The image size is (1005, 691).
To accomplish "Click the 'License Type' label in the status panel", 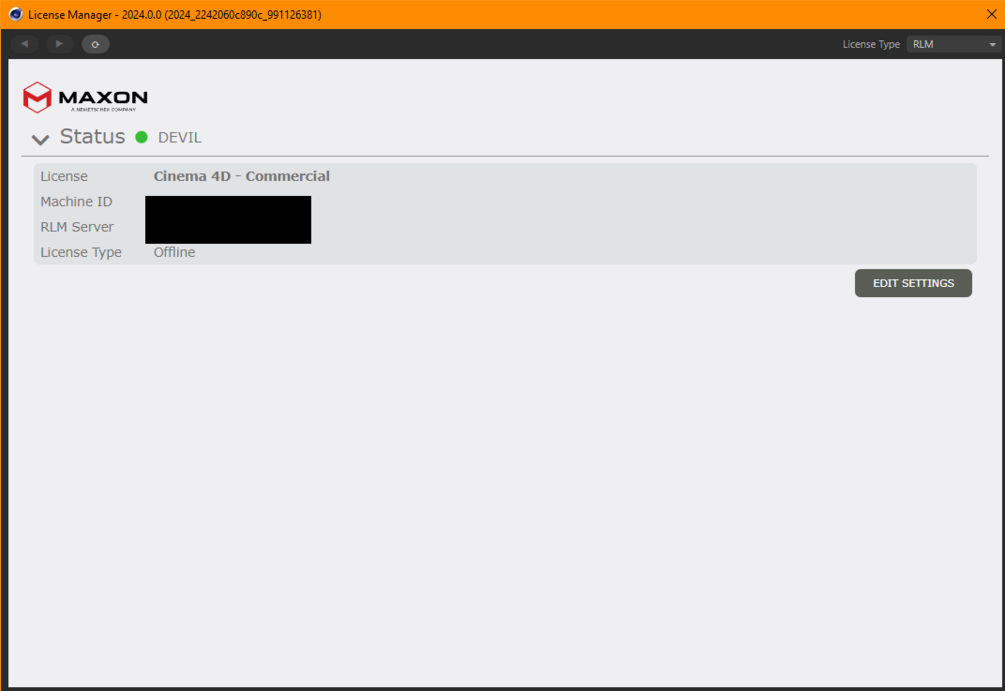I will (81, 253).
